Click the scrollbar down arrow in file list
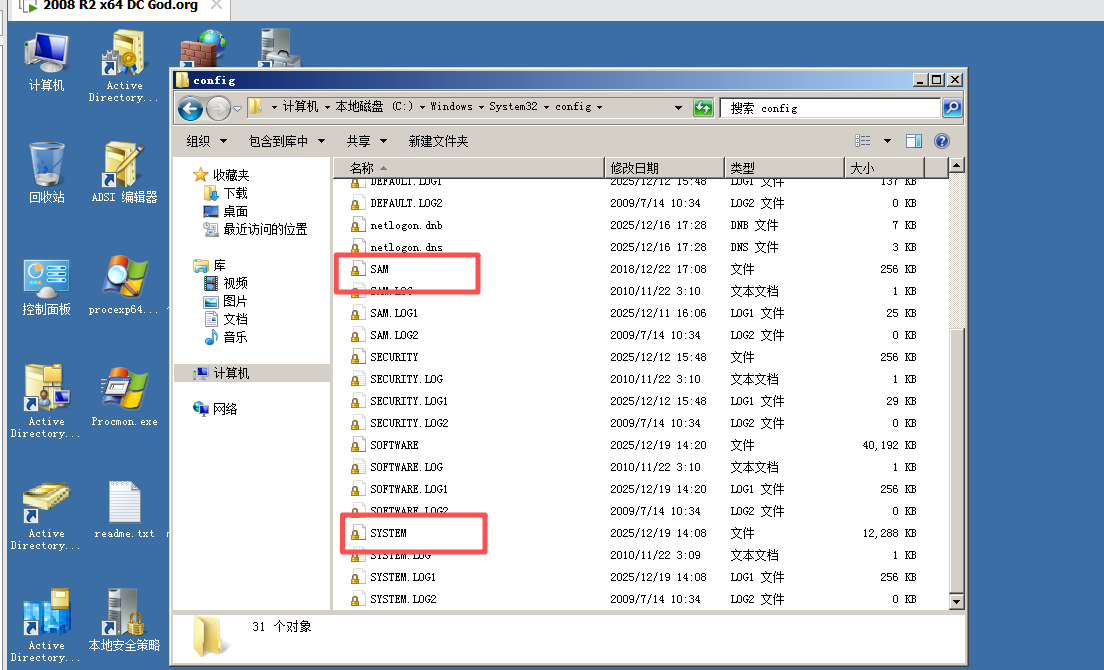Viewport: 1104px width, 670px height. (956, 601)
